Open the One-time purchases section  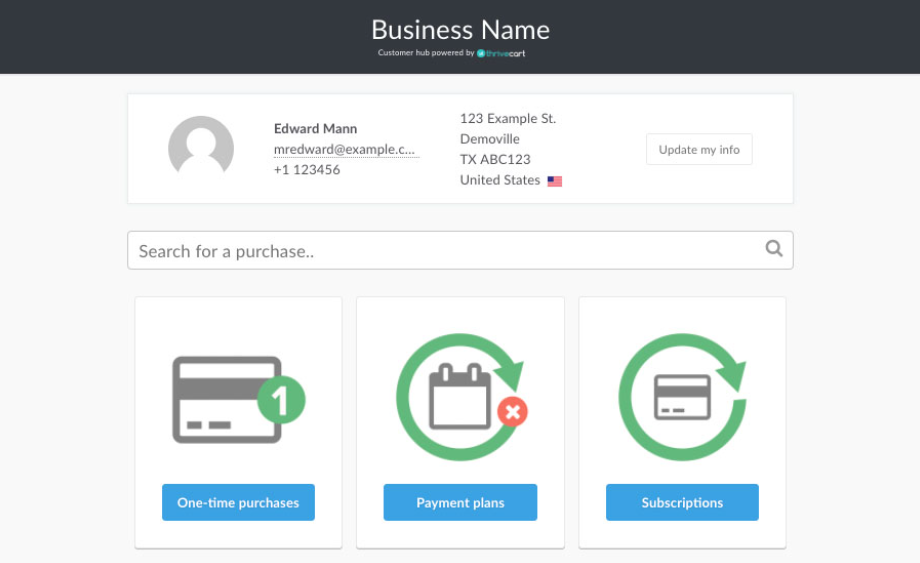click(x=238, y=502)
